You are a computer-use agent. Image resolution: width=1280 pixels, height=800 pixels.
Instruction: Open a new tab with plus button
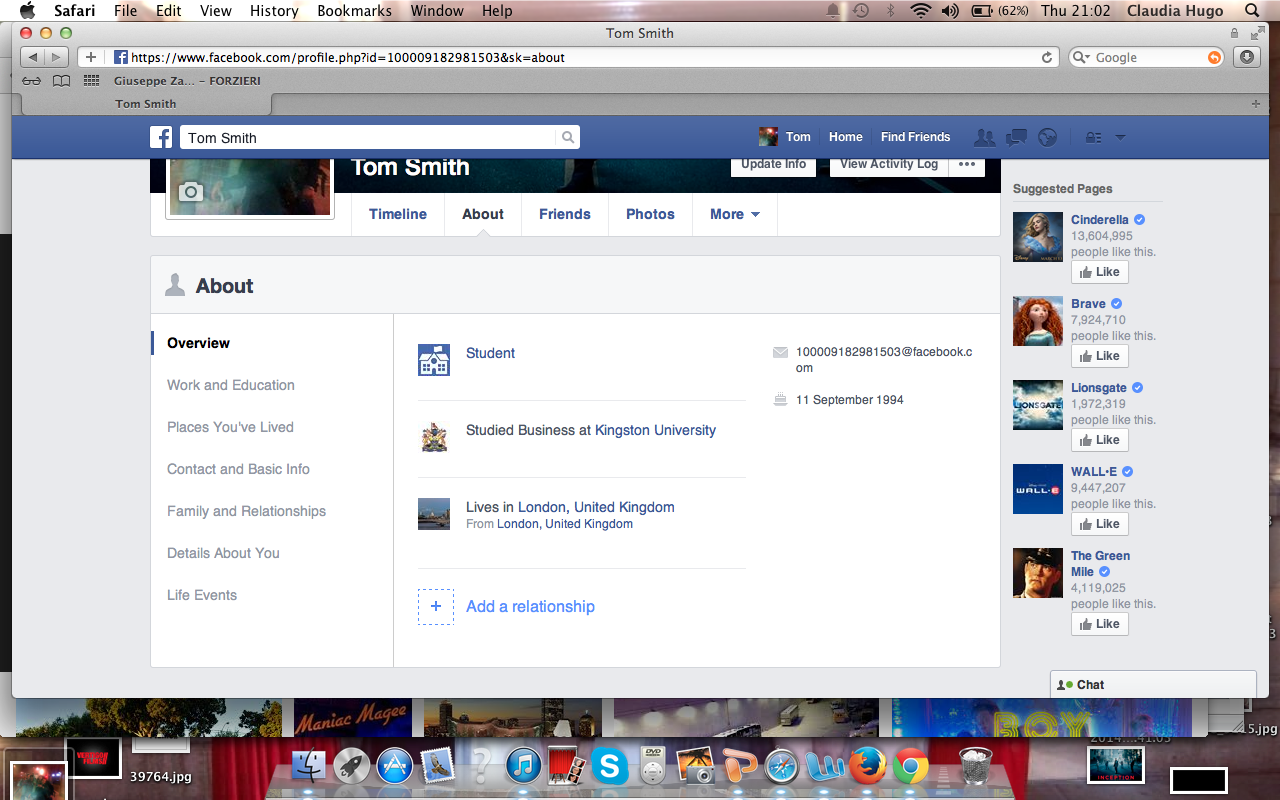click(1256, 104)
